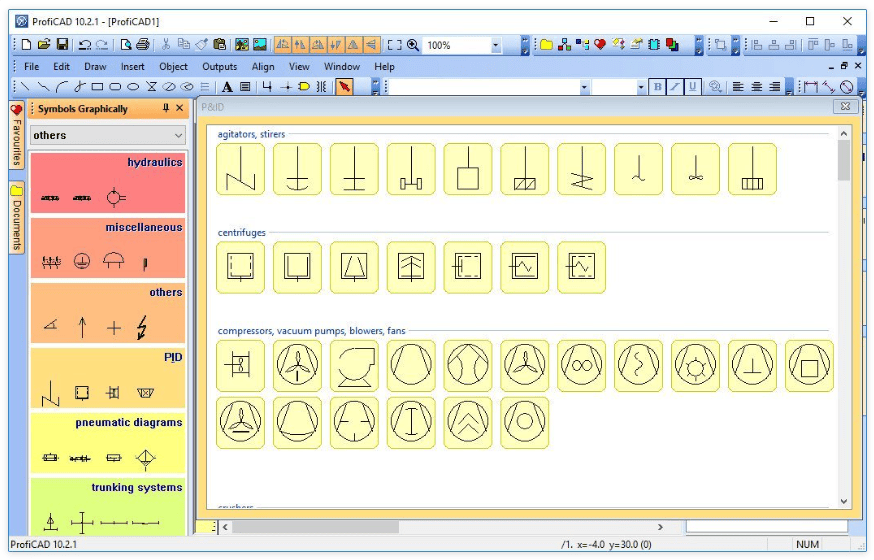Select the trunking systems symbol group
The image size is (874, 560).
tap(108, 507)
